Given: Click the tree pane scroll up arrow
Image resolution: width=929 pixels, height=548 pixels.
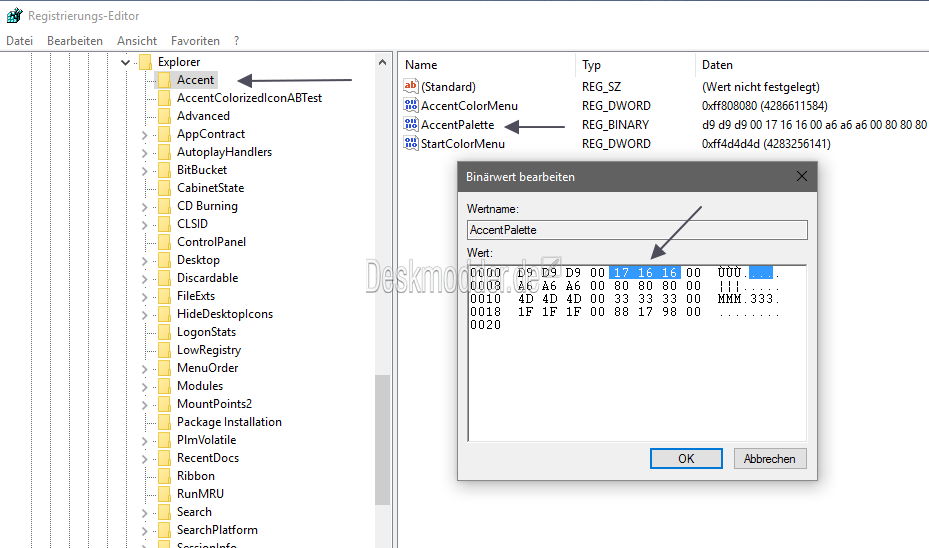Looking at the screenshot, I should 382,62.
